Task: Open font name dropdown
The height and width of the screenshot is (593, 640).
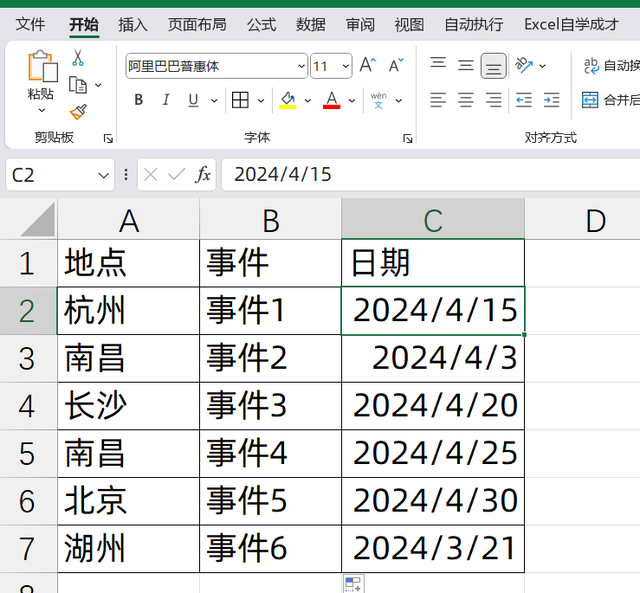Action: point(301,66)
